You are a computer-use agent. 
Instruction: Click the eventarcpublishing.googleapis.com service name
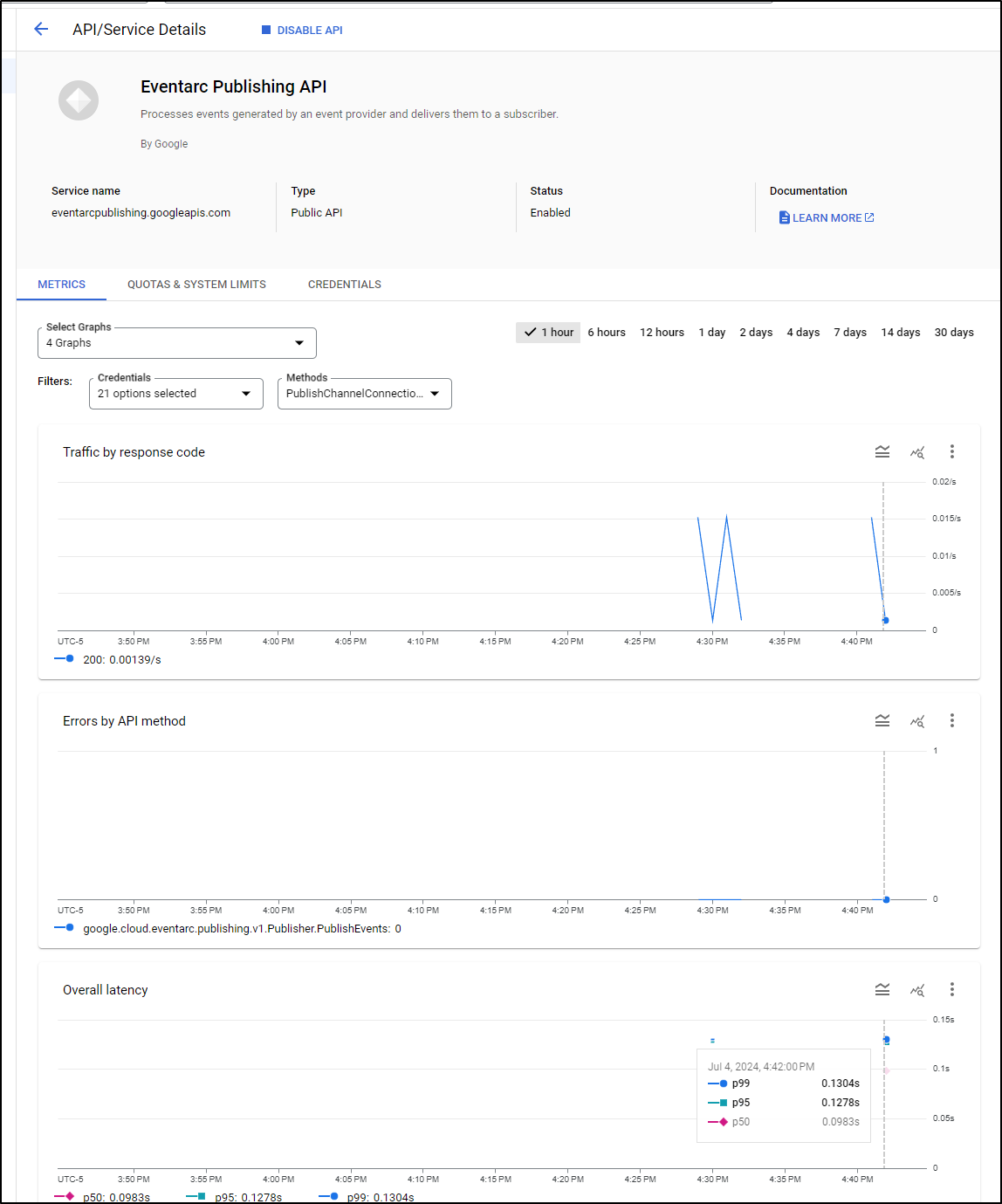click(141, 213)
